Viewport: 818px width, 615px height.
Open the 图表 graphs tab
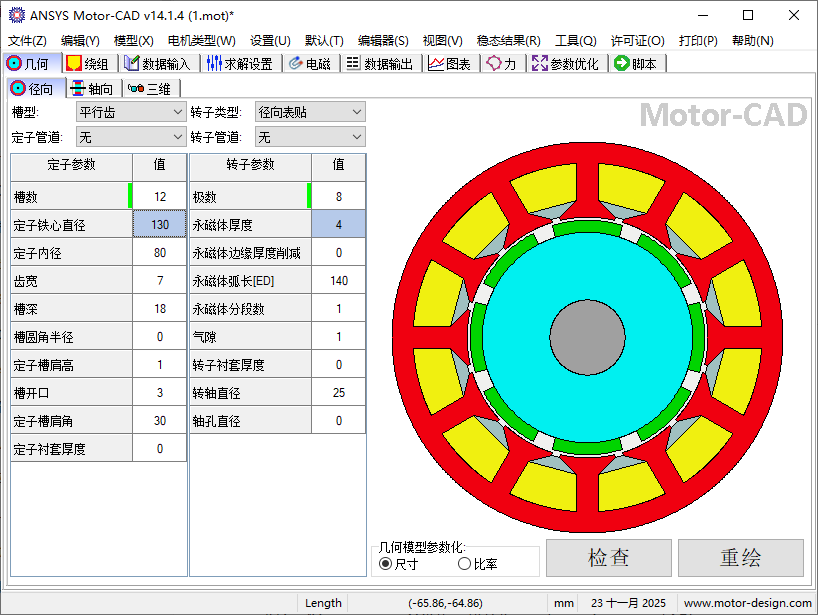450,64
